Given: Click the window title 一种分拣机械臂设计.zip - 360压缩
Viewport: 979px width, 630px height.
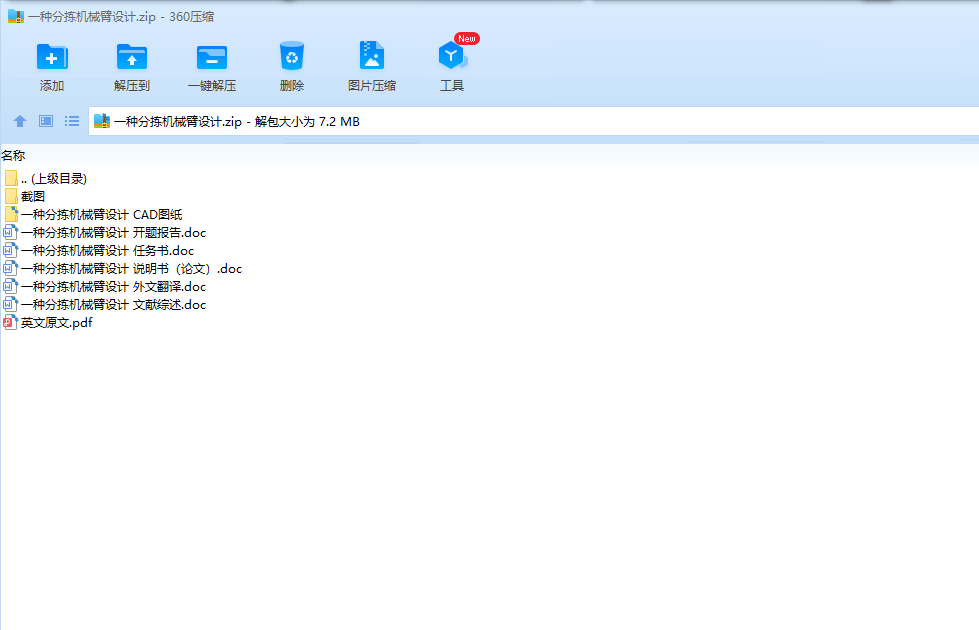Looking at the screenshot, I should click(x=121, y=17).
